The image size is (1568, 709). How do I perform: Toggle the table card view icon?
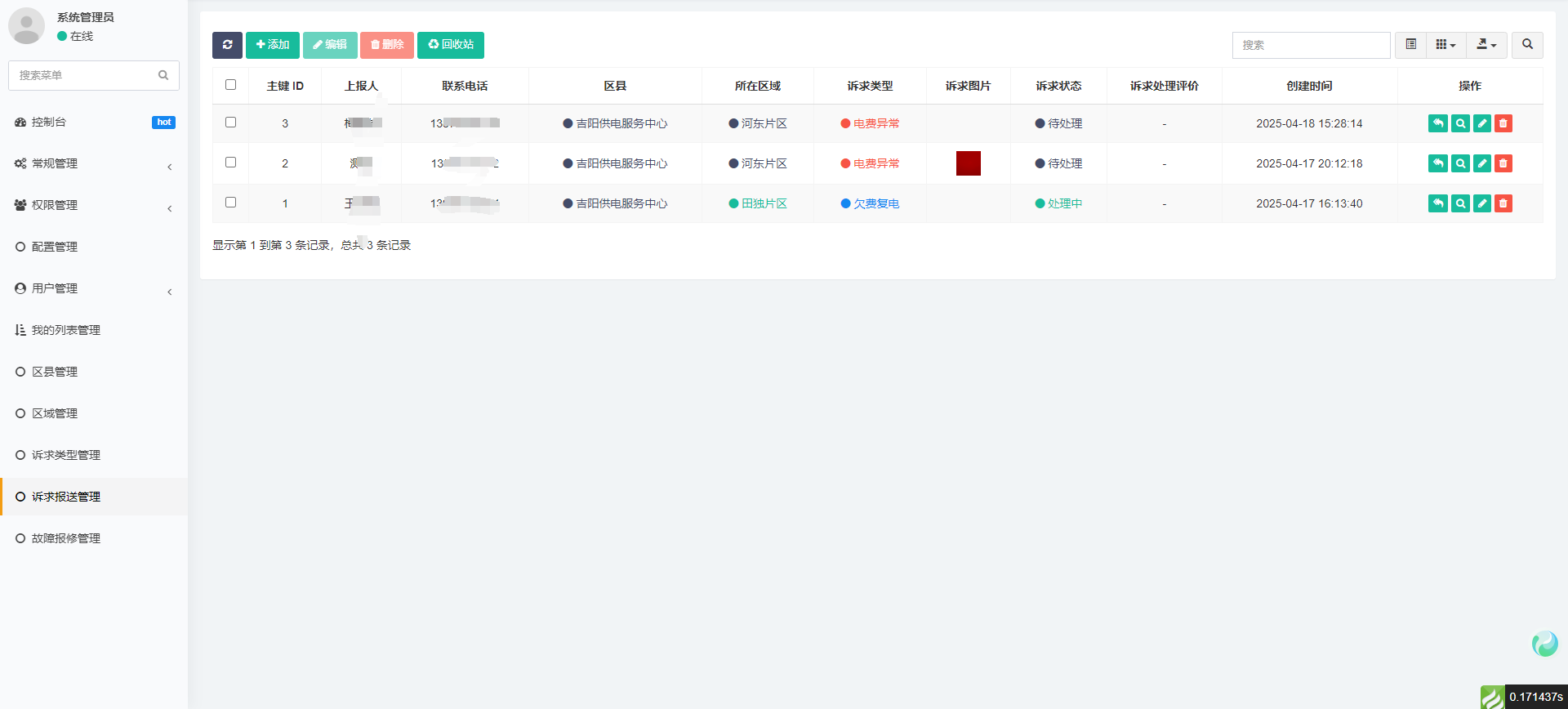pyautogui.click(x=1410, y=45)
